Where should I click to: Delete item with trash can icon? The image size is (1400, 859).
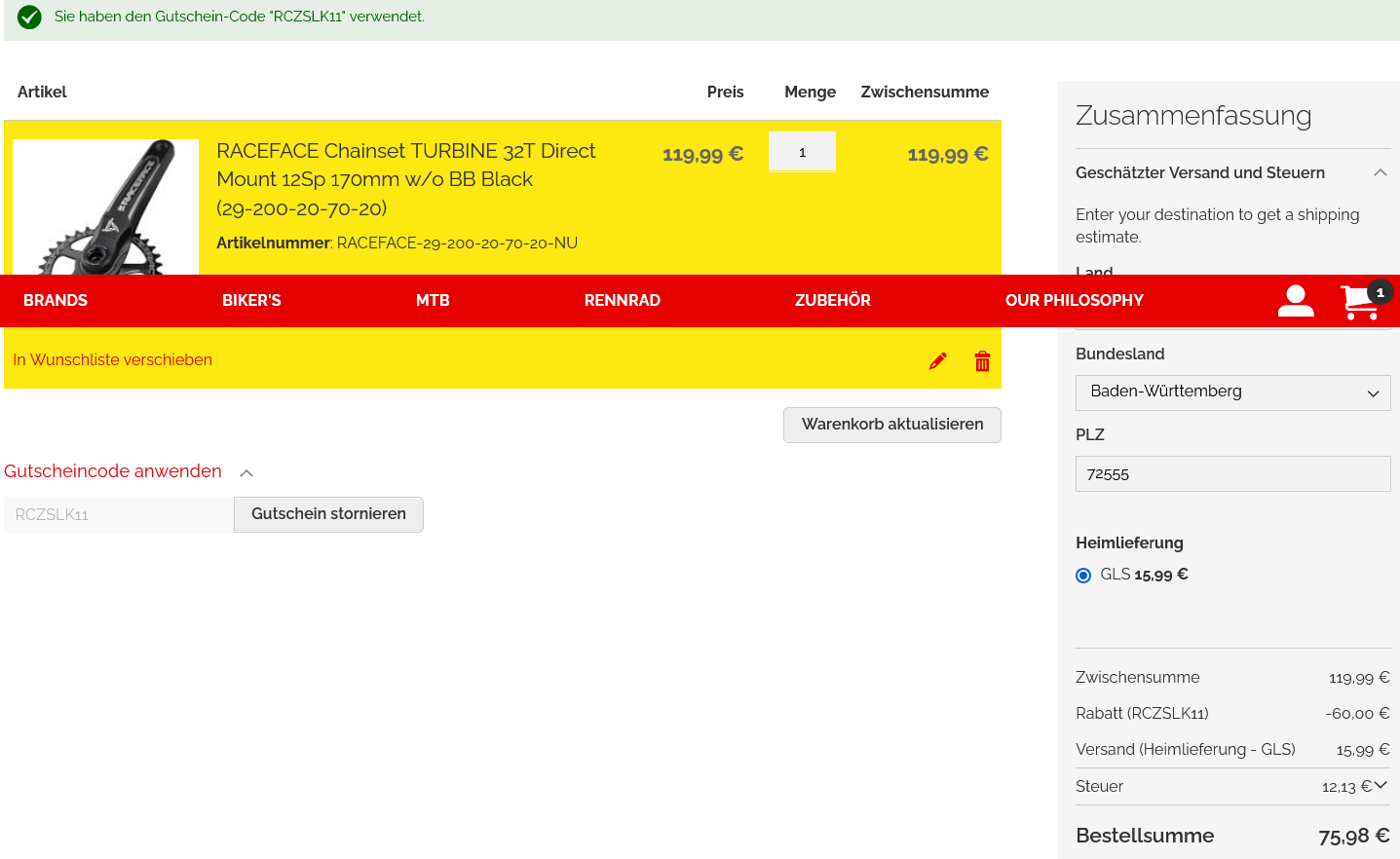pos(982,361)
